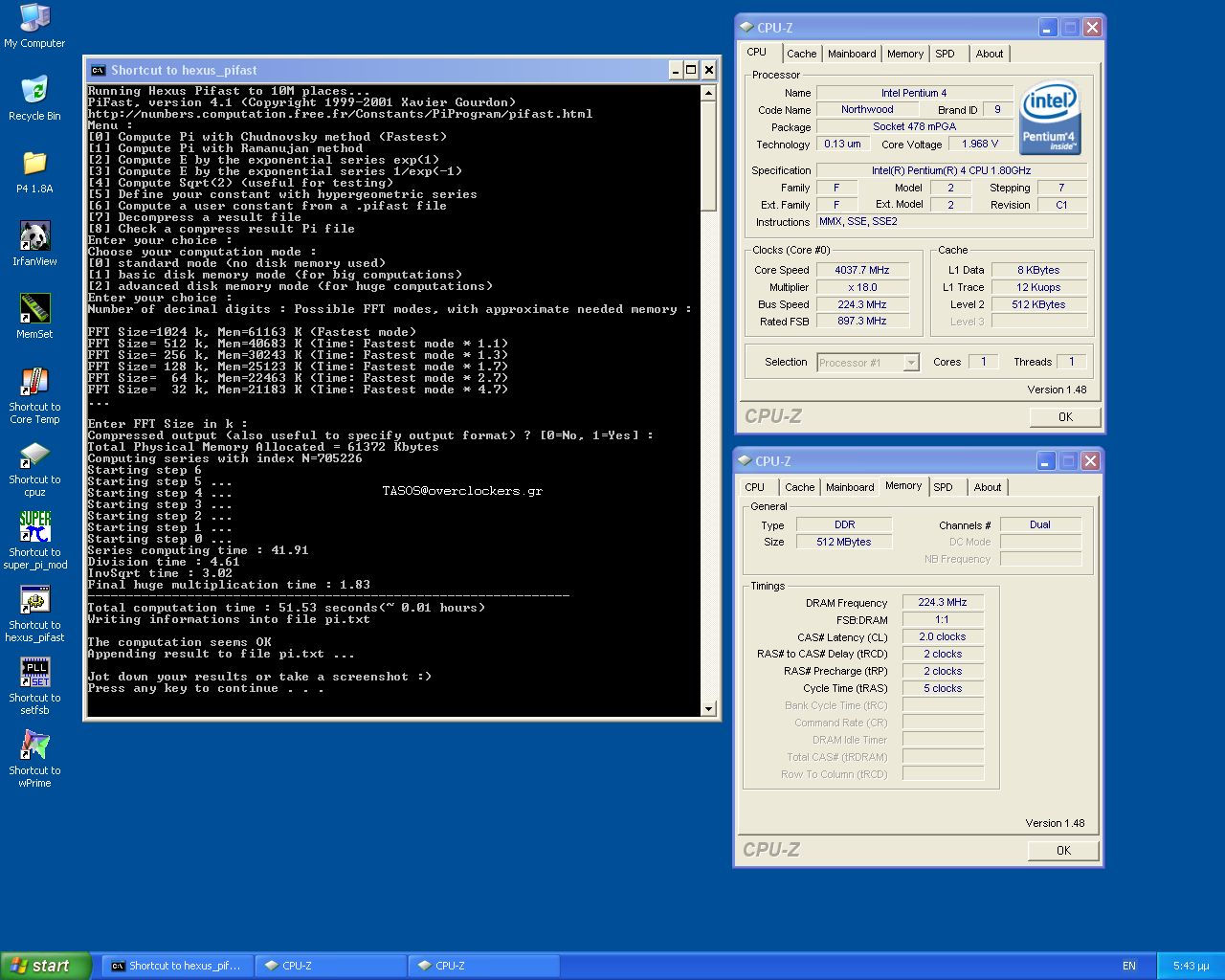The width and height of the screenshot is (1225, 980).
Task: Click the Code Name Northwood field
Action: (867, 110)
